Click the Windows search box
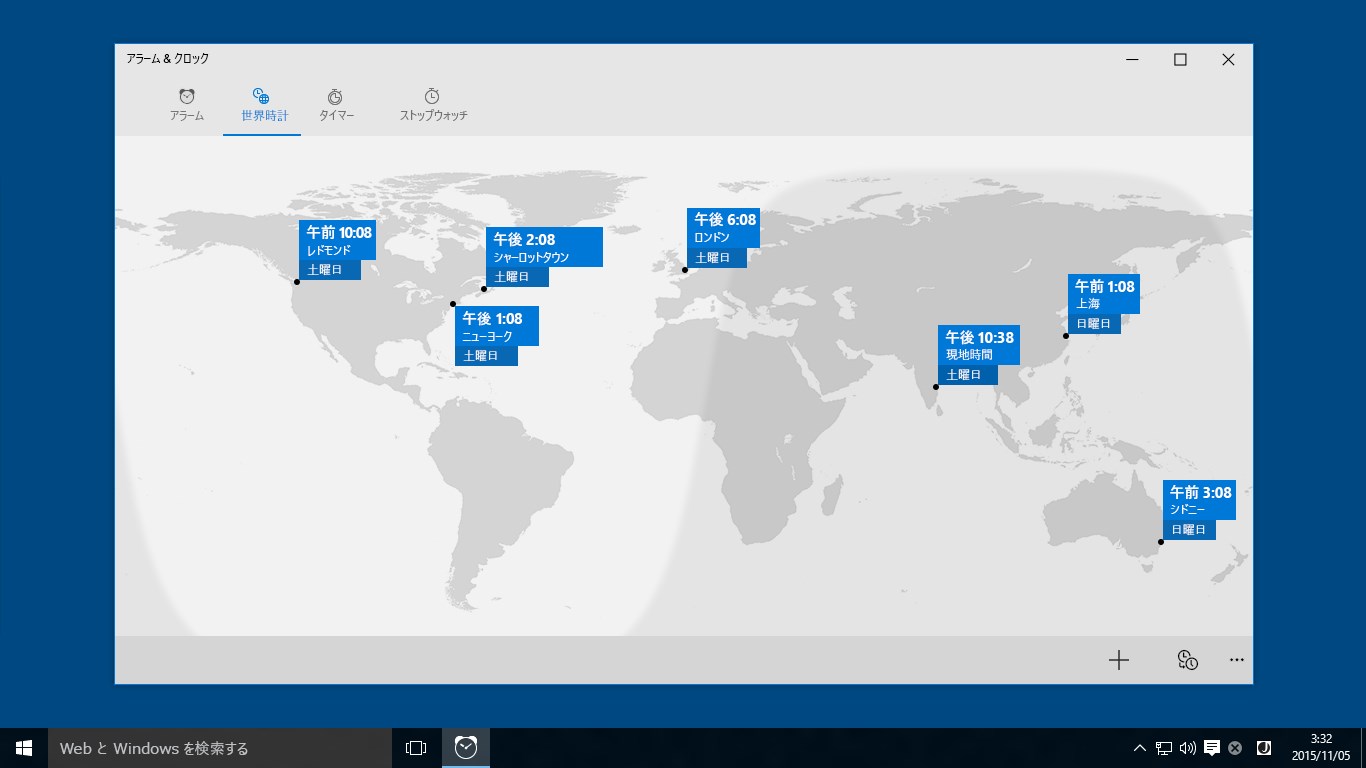The width and height of the screenshot is (1366, 768). pos(220,747)
